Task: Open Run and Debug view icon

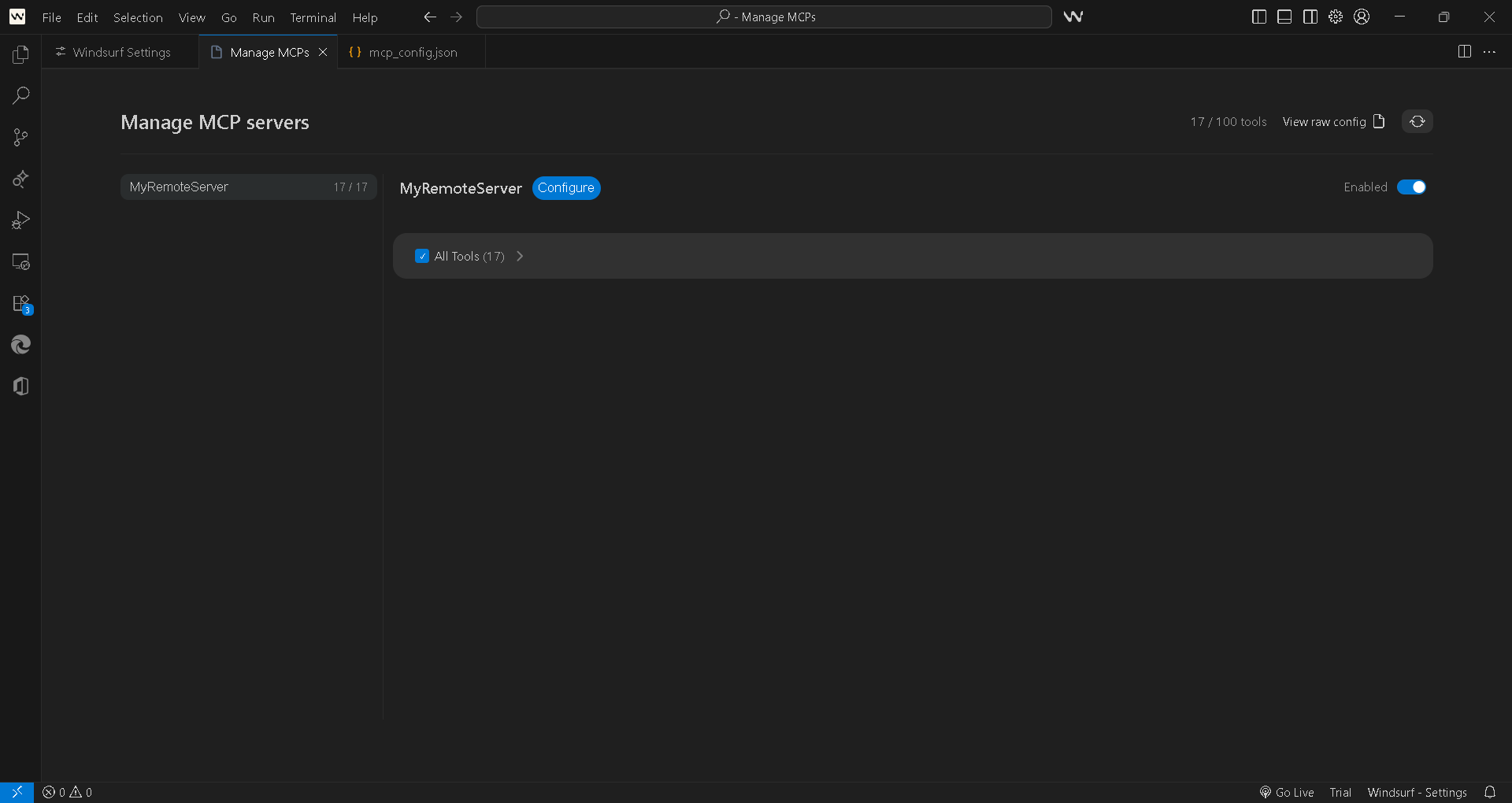Action: (21, 220)
